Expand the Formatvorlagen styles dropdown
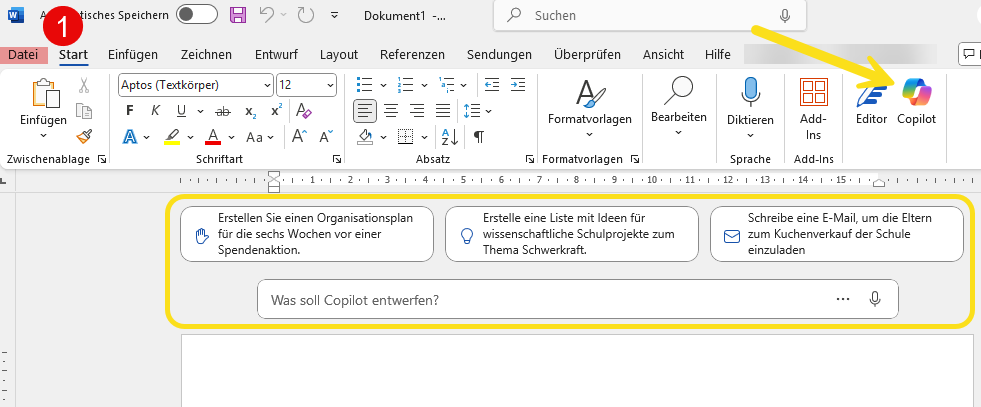Image resolution: width=981 pixels, height=407 pixels. click(x=590, y=117)
